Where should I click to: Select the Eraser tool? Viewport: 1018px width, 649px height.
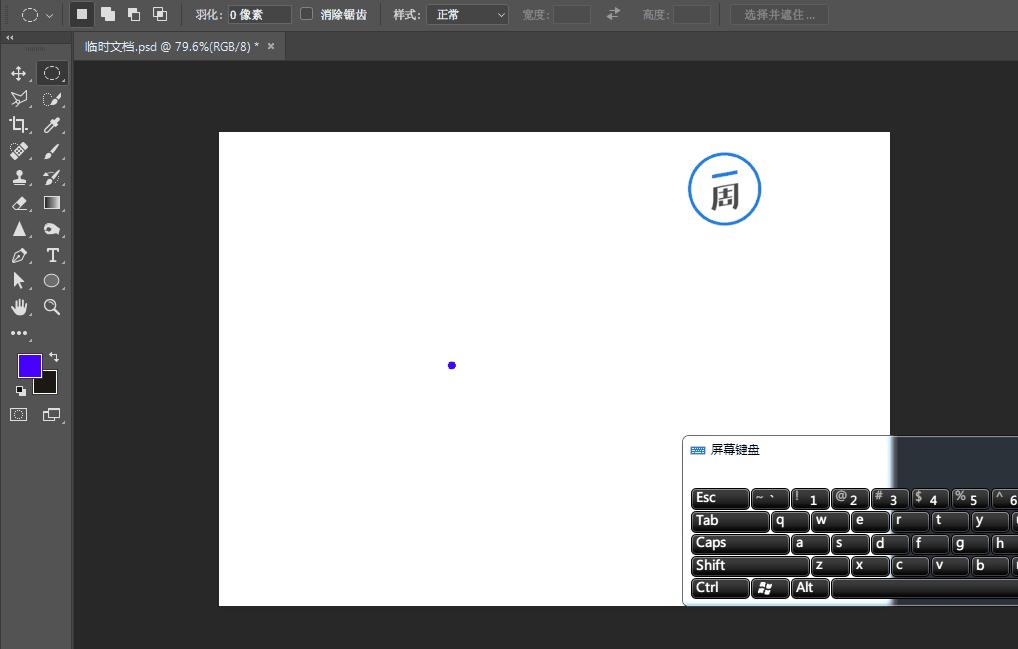tap(18, 203)
